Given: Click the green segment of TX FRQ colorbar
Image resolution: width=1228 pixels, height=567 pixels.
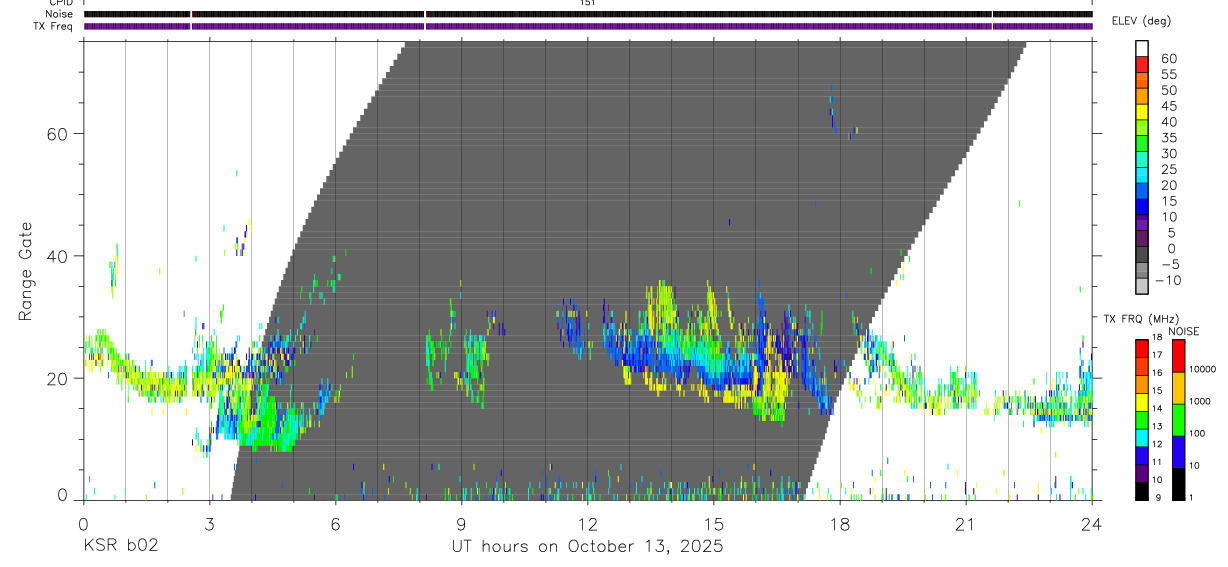Looking at the screenshot, I should point(1142,420).
